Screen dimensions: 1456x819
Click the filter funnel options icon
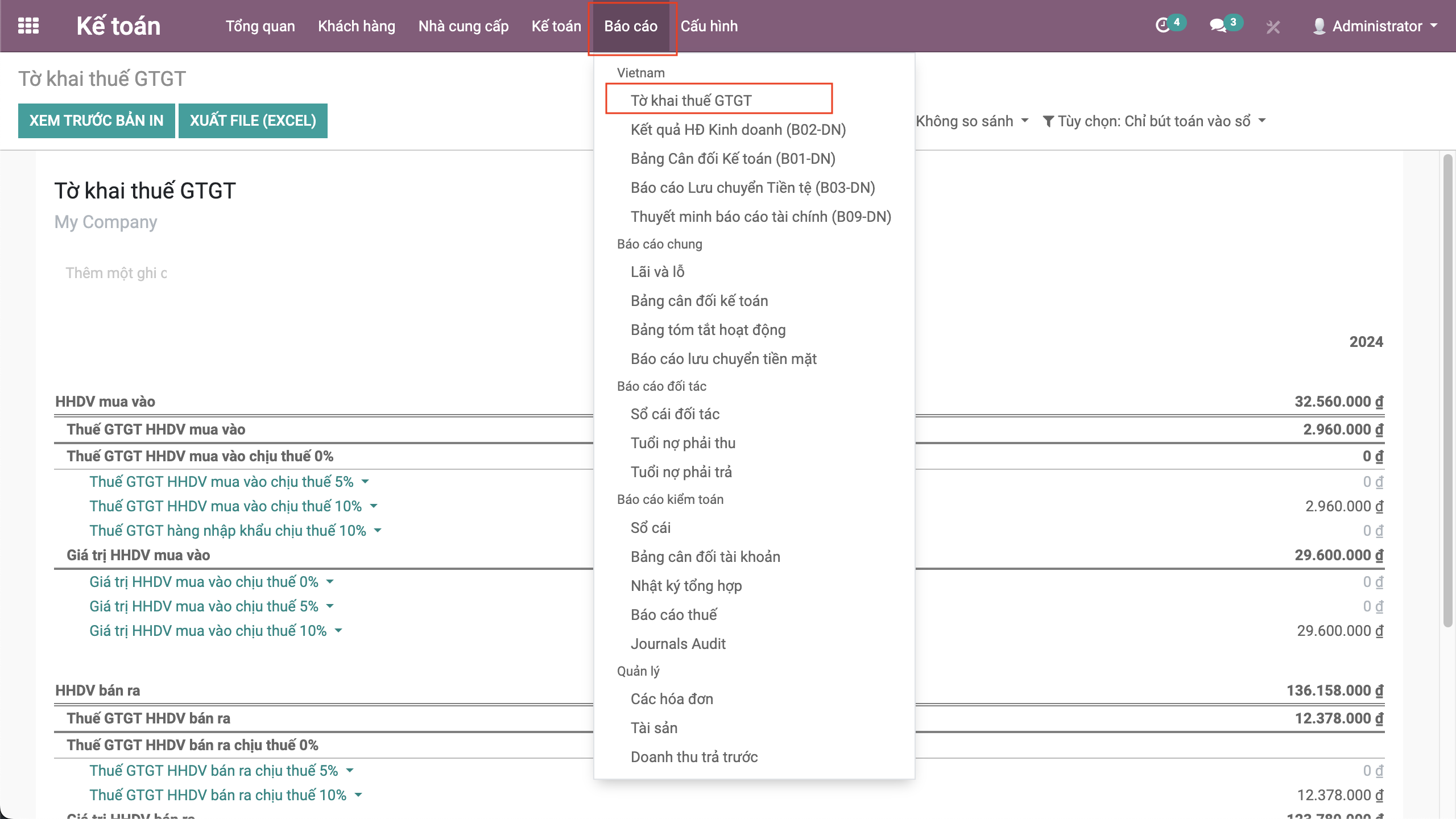coord(1048,121)
